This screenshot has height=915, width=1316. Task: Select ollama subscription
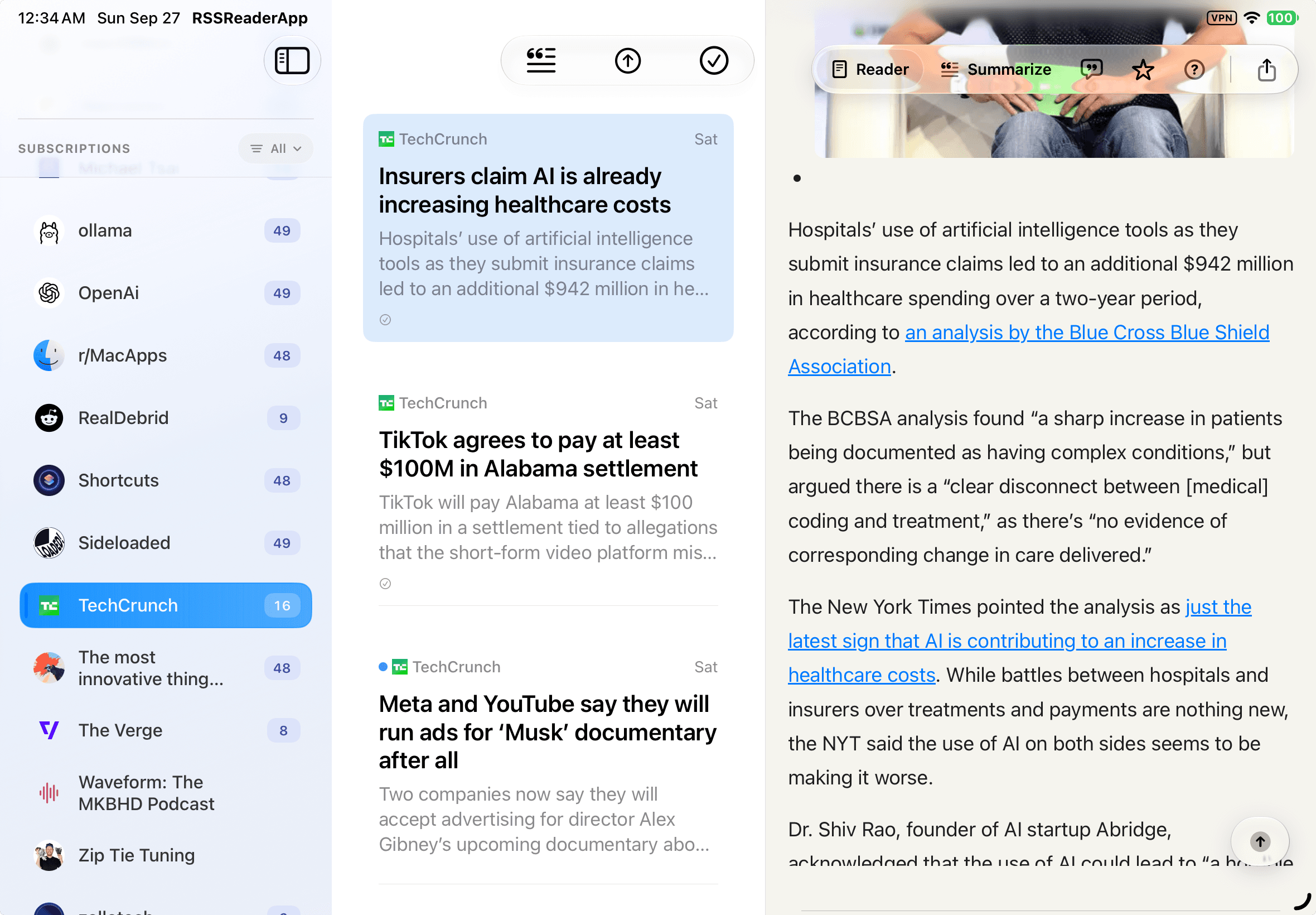pyautogui.click(x=166, y=230)
